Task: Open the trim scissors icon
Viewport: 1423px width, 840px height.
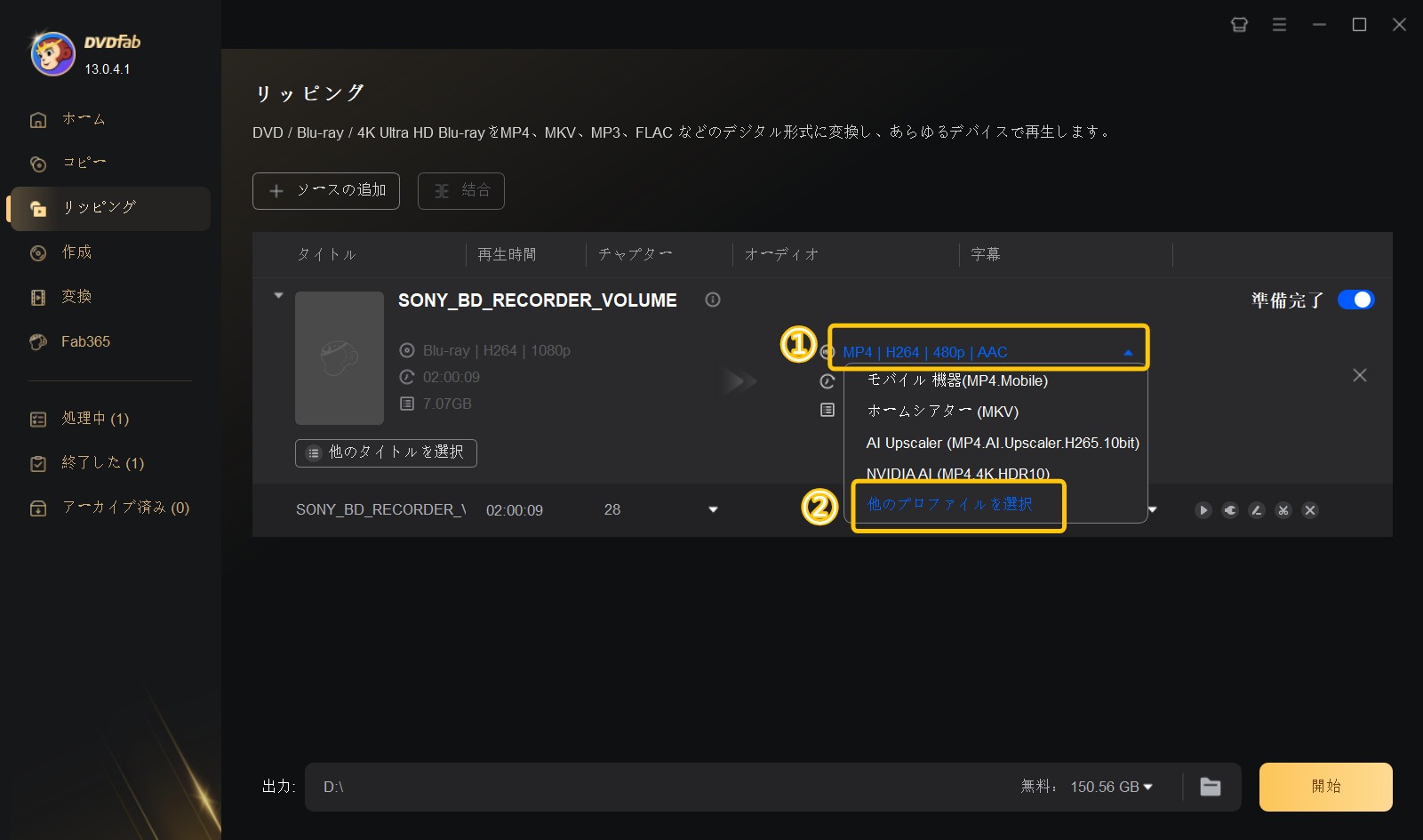Action: pos(1283,510)
